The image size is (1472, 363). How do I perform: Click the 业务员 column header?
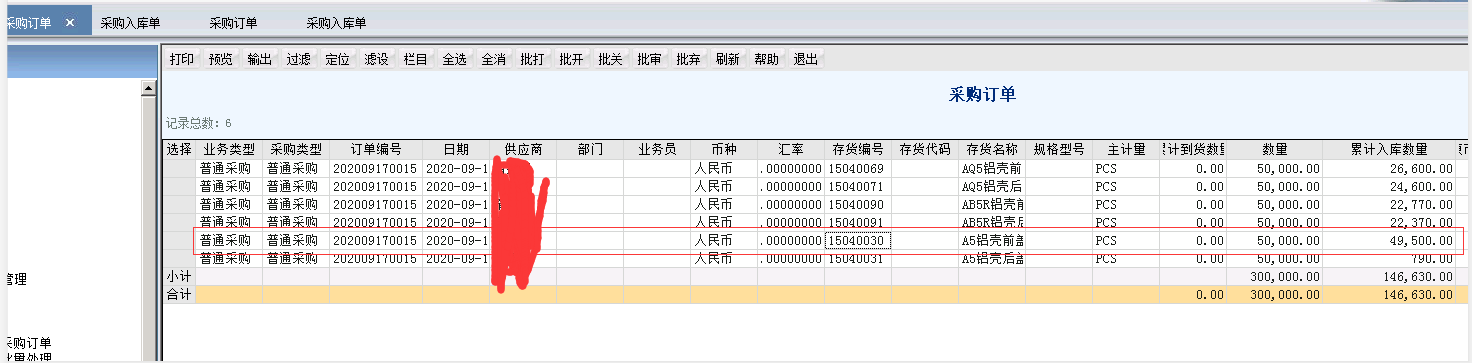coord(657,149)
